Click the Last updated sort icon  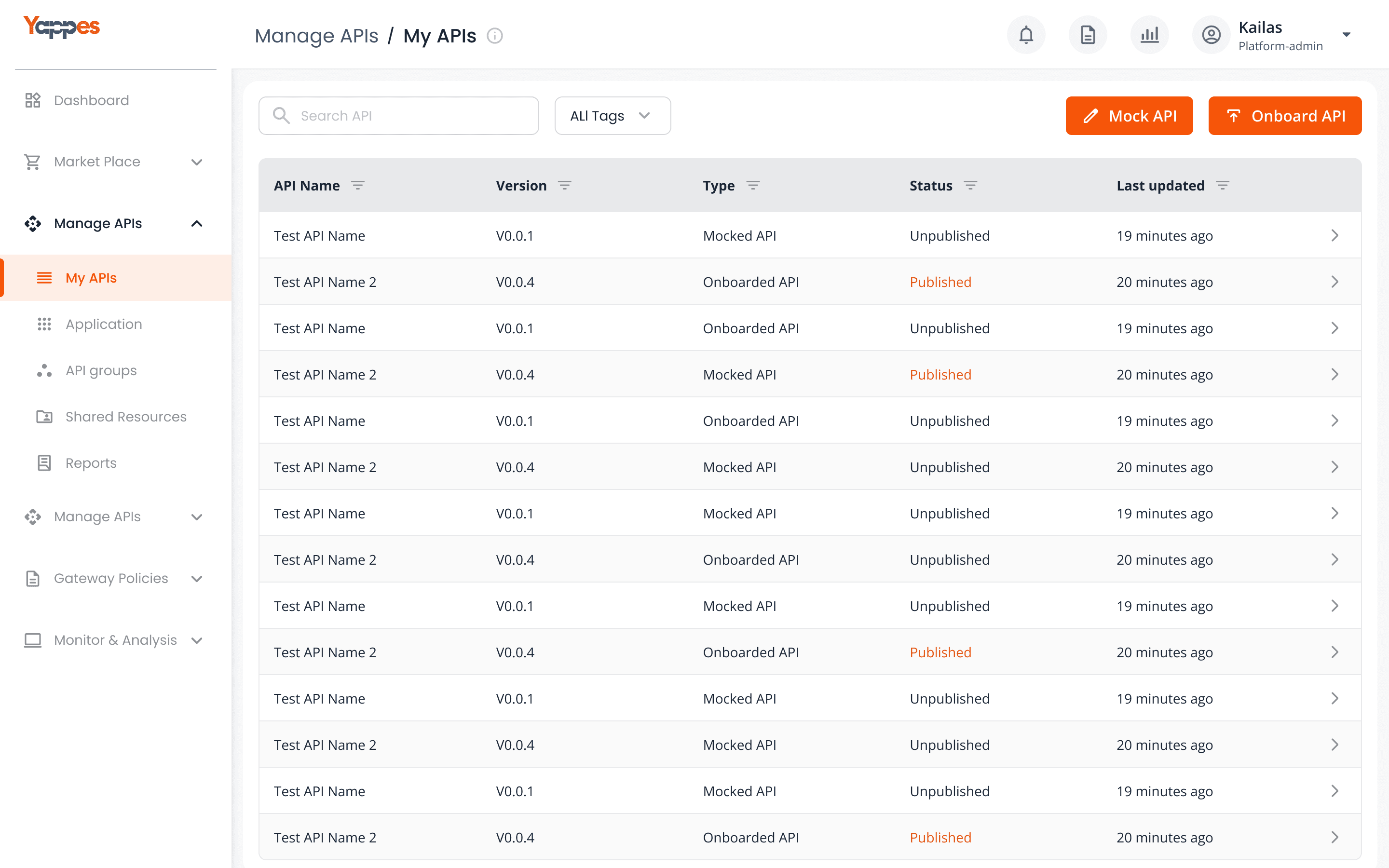point(1223,186)
